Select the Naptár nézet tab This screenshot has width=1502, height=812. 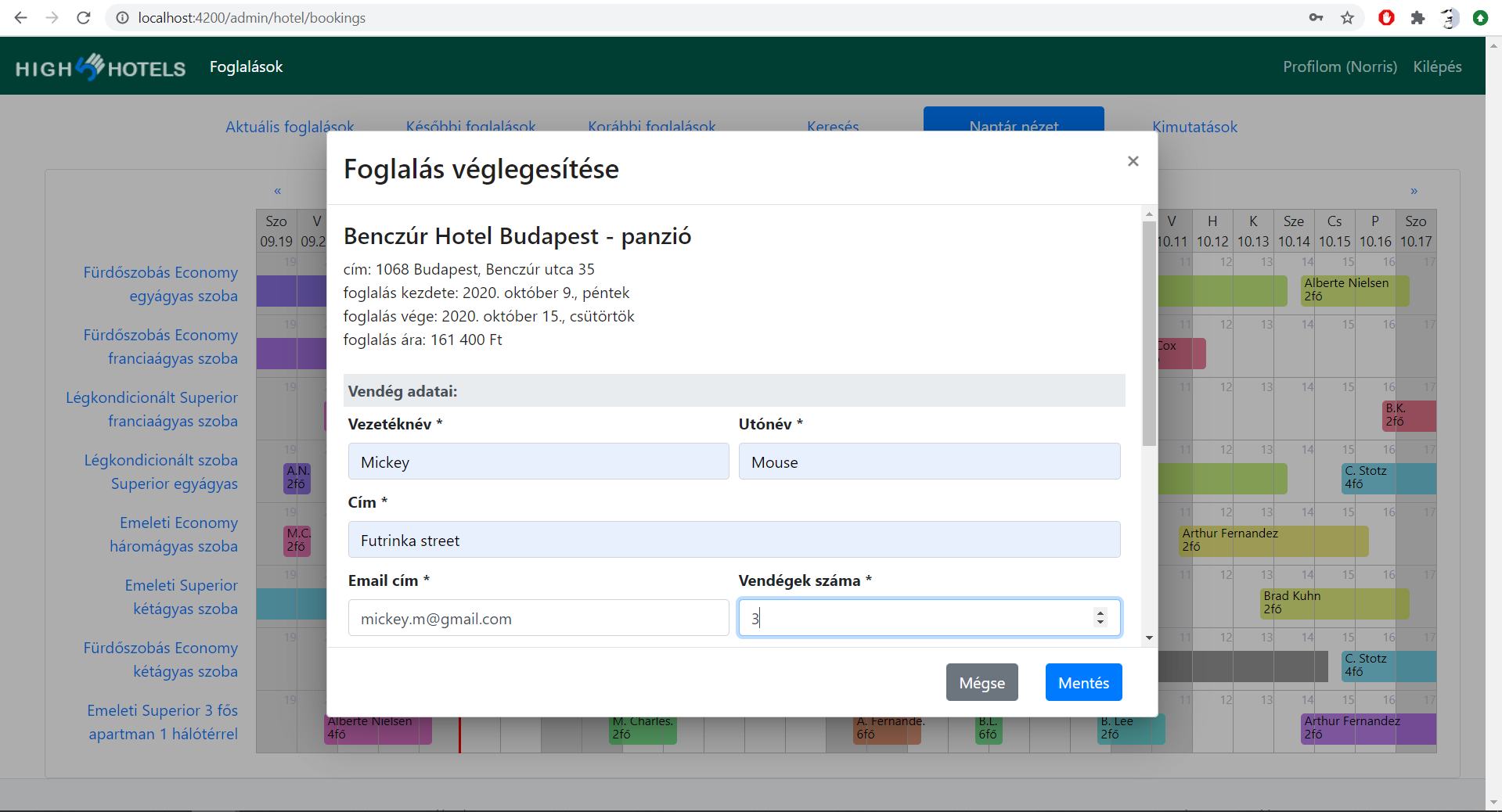[1014, 120]
